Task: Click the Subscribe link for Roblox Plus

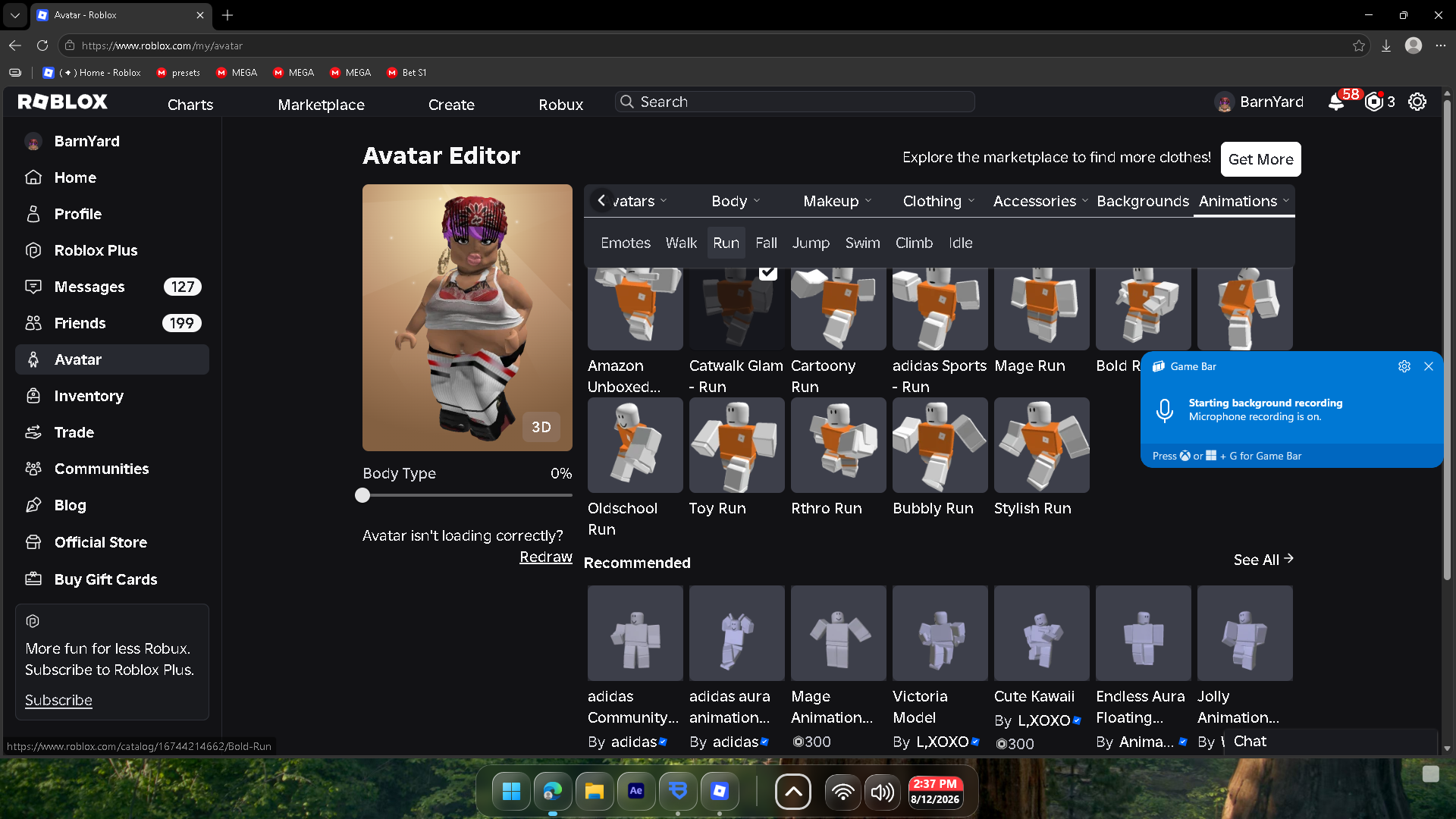Action: click(x=58, y=700)
